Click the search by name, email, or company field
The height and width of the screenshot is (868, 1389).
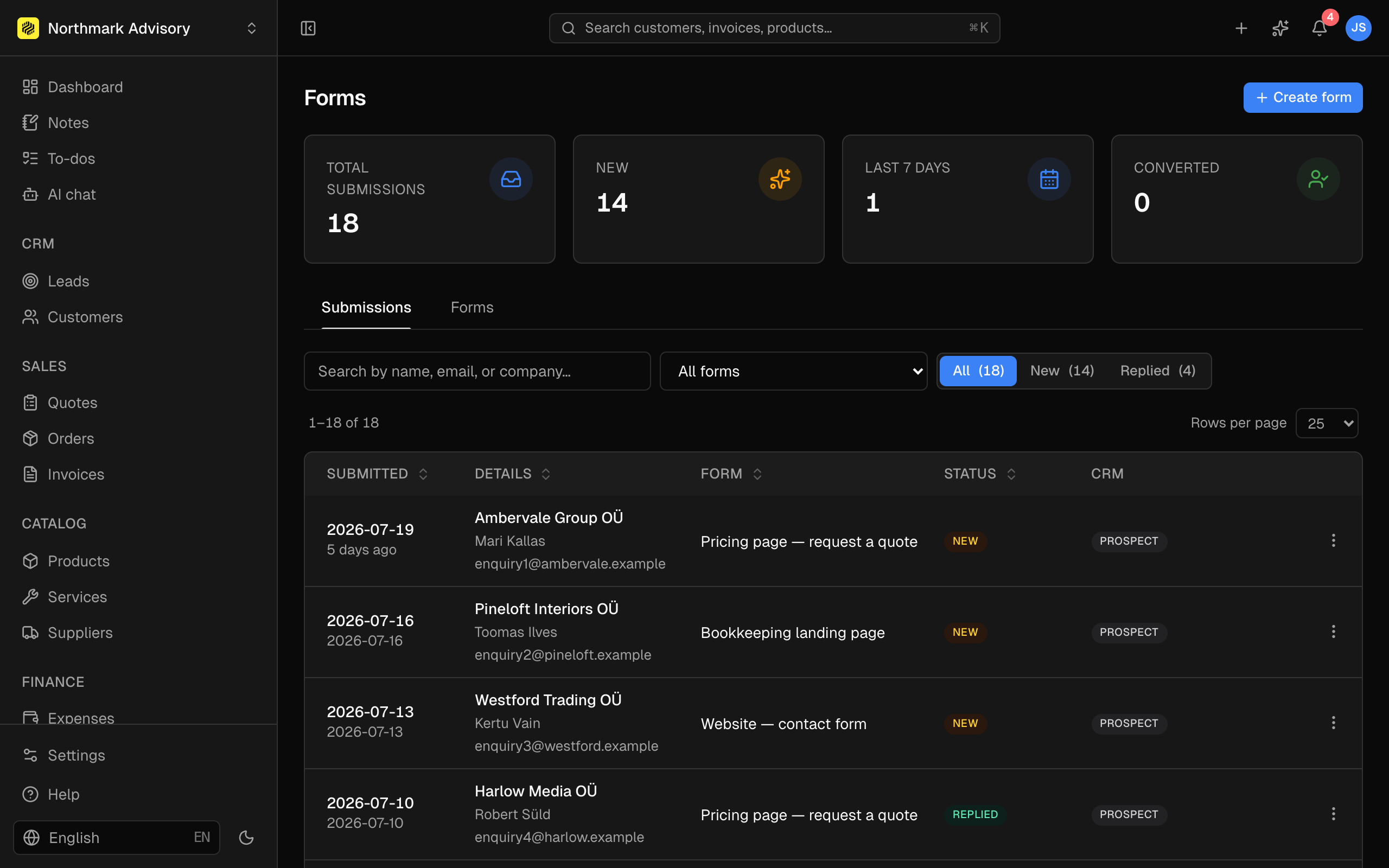pyautogui.click(x=477, y=371)
